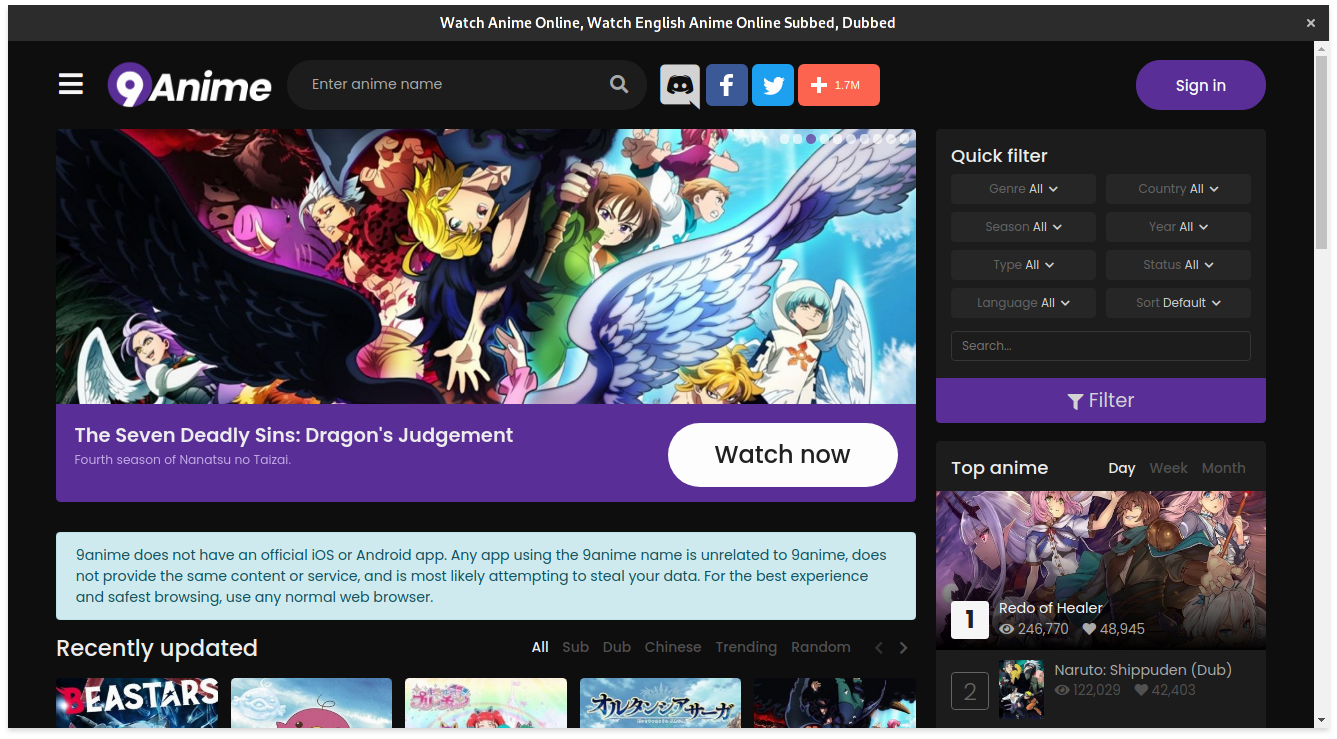
Task: Open the Status filter dropdown
Action: (x=1178, y=265)
